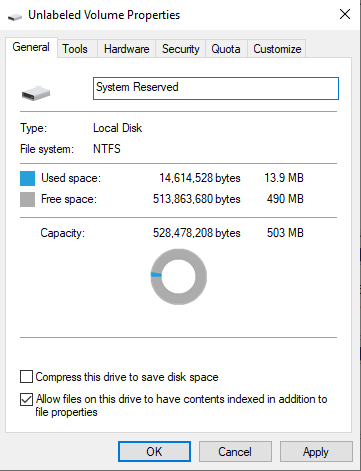361x471 pixels.
Task: Select the General tab
Action: [31, 47]
